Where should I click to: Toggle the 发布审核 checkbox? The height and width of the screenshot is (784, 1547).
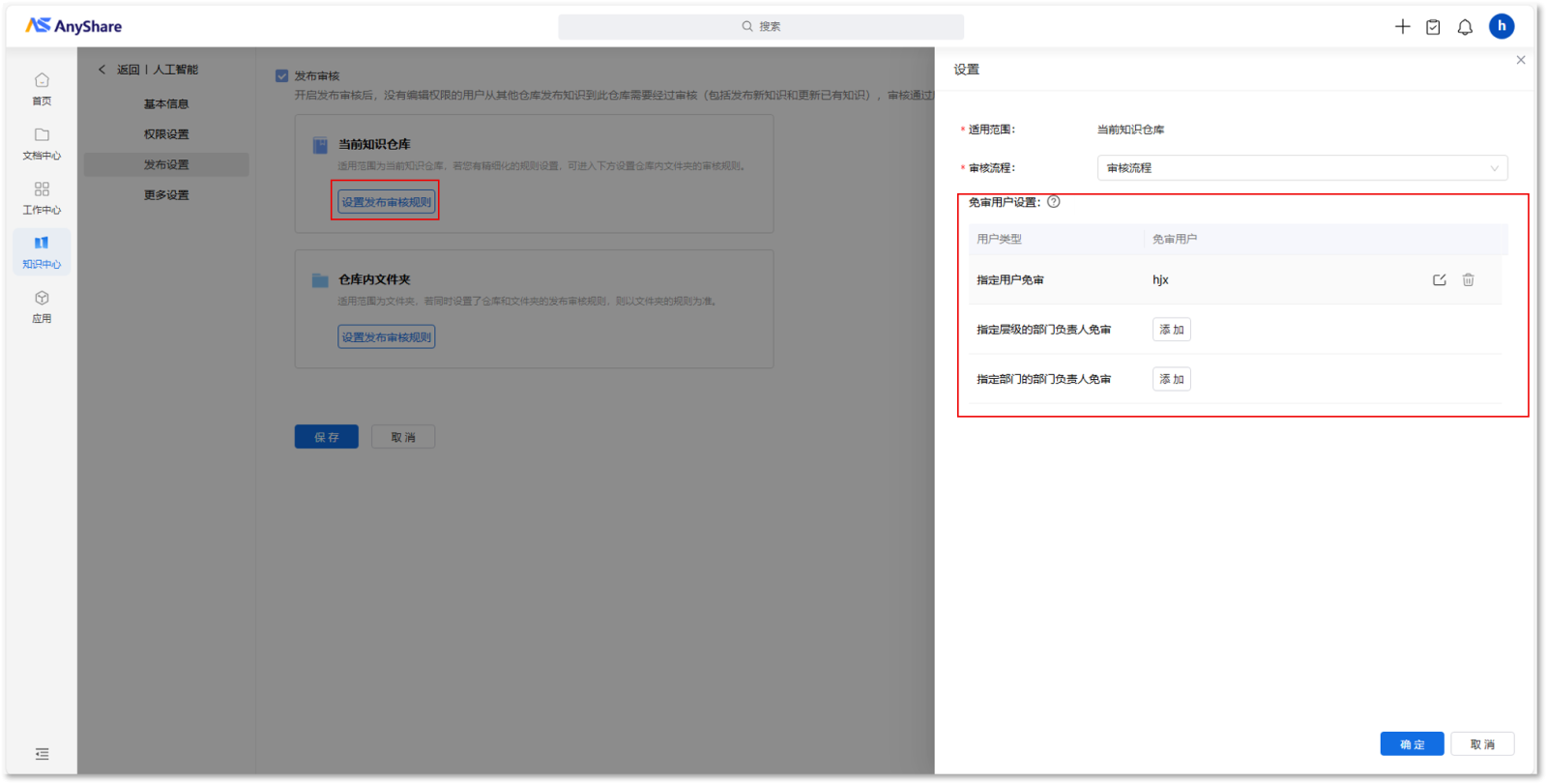point(281,75)
